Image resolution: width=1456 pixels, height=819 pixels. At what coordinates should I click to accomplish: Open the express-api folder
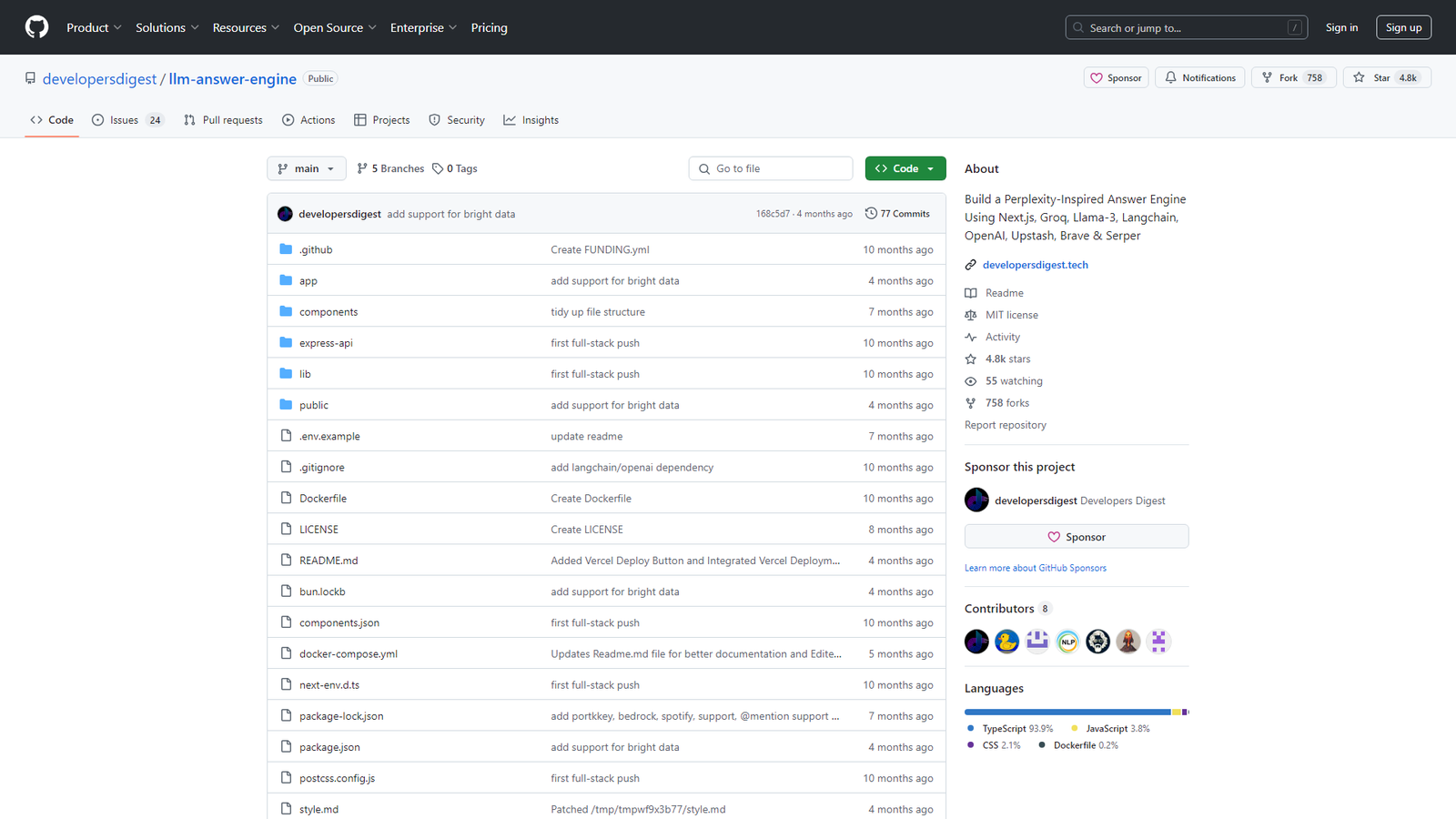[x=326, y=343]
